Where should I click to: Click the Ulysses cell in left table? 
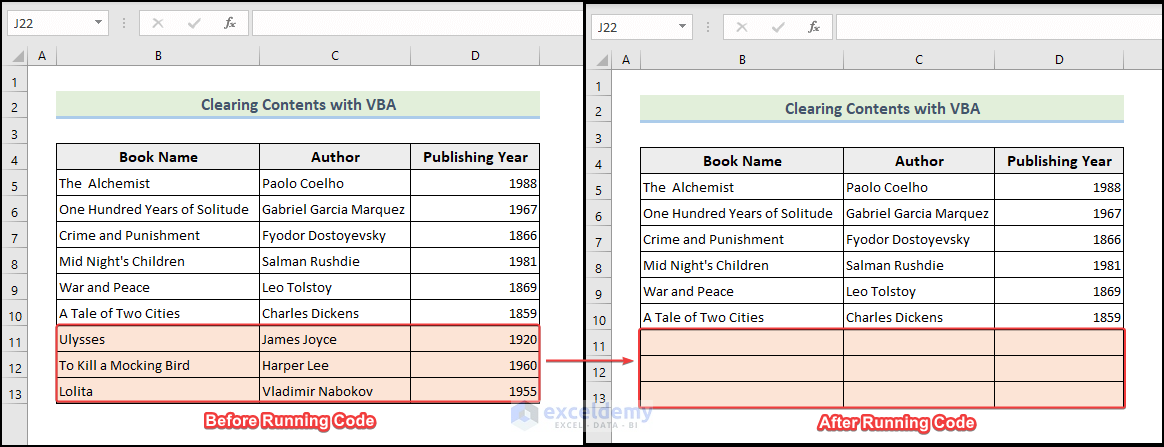point(158,339)
